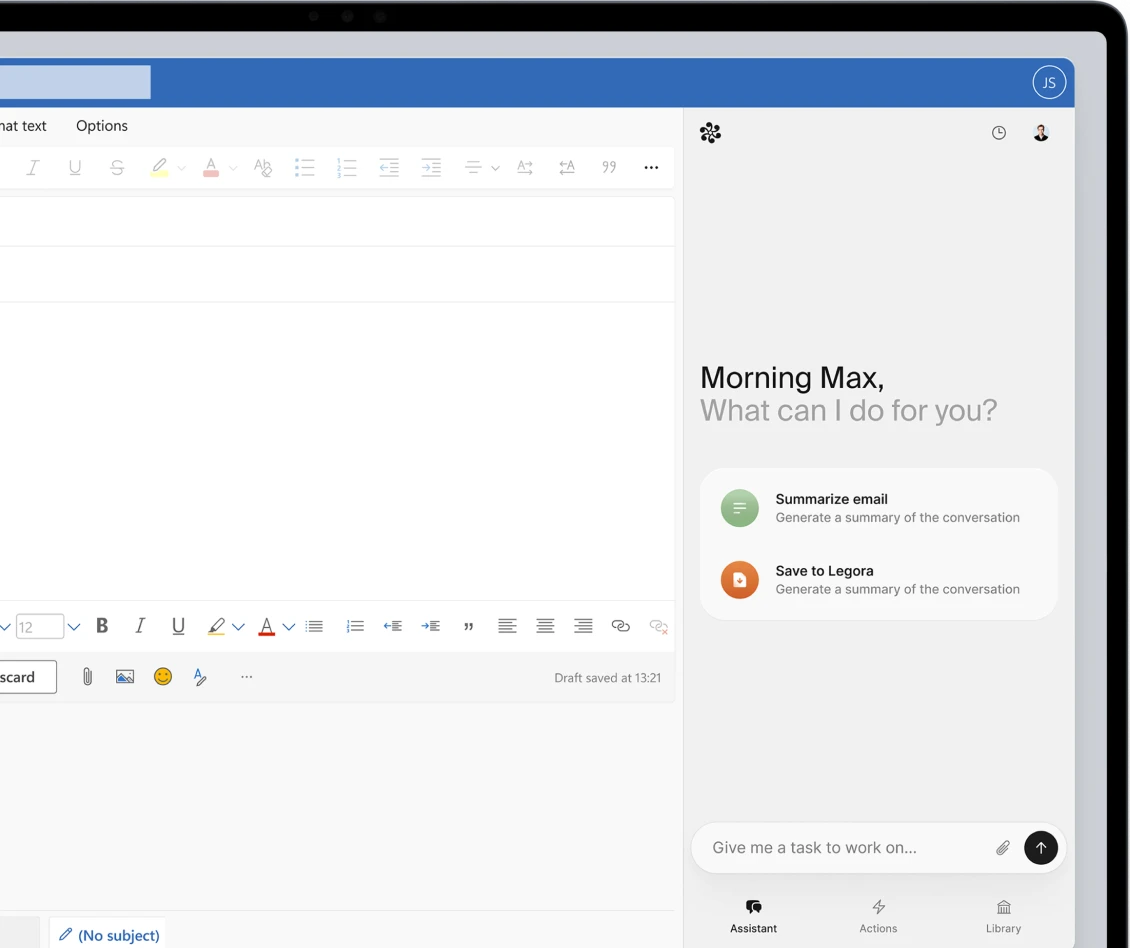Click the font size box showing 12
Viewport: 1130px width, 948px height.
point(40,626)
